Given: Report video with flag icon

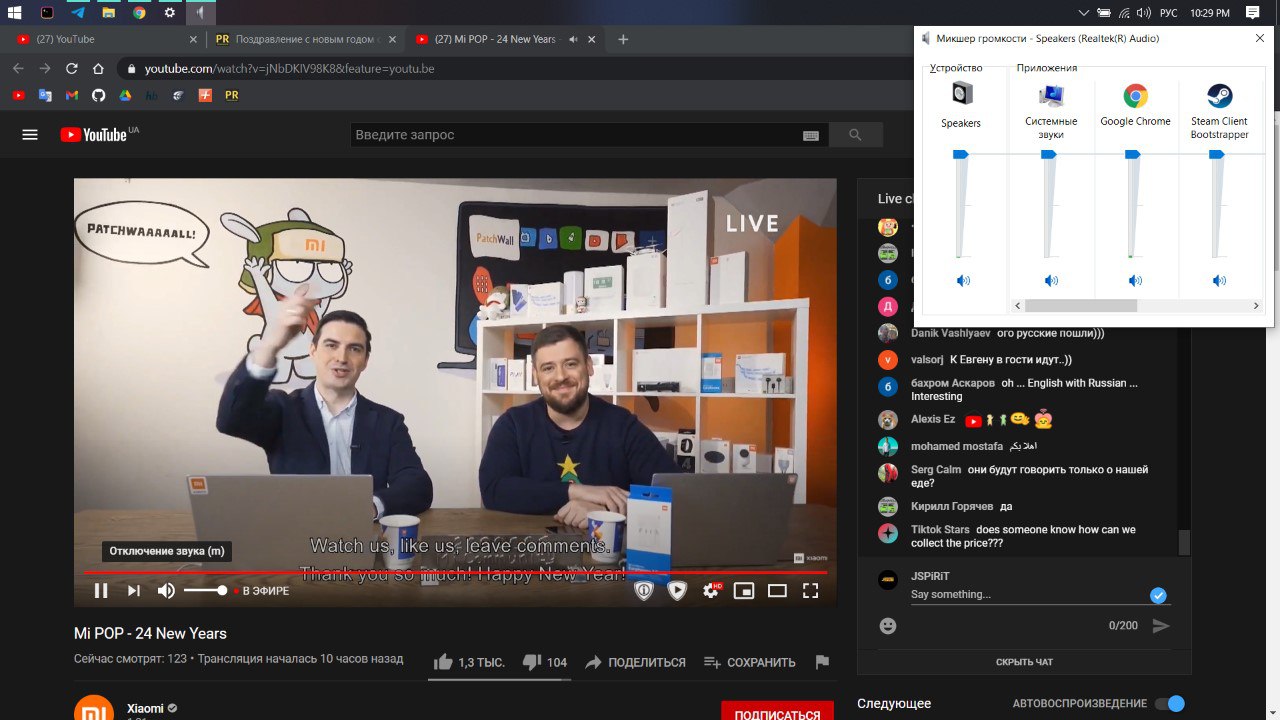Looking at the screenshot, I should point(822,662).
